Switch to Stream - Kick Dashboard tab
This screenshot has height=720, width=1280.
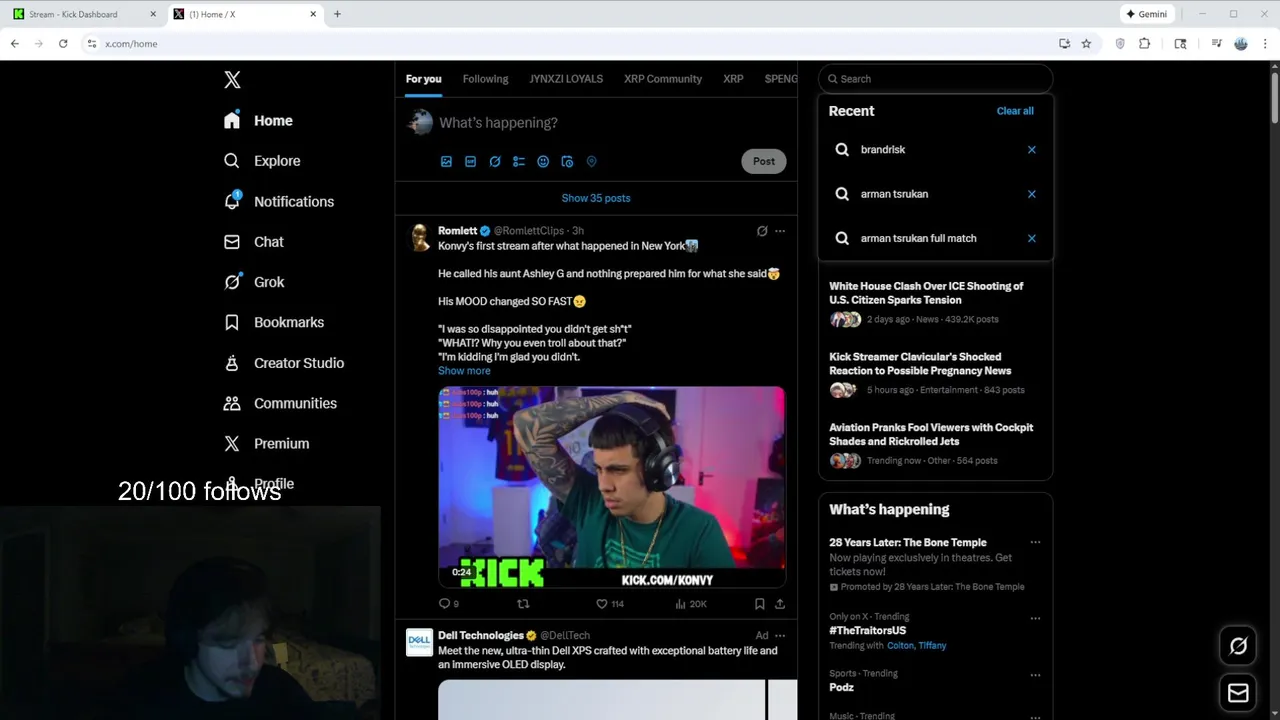click(85, 14)
